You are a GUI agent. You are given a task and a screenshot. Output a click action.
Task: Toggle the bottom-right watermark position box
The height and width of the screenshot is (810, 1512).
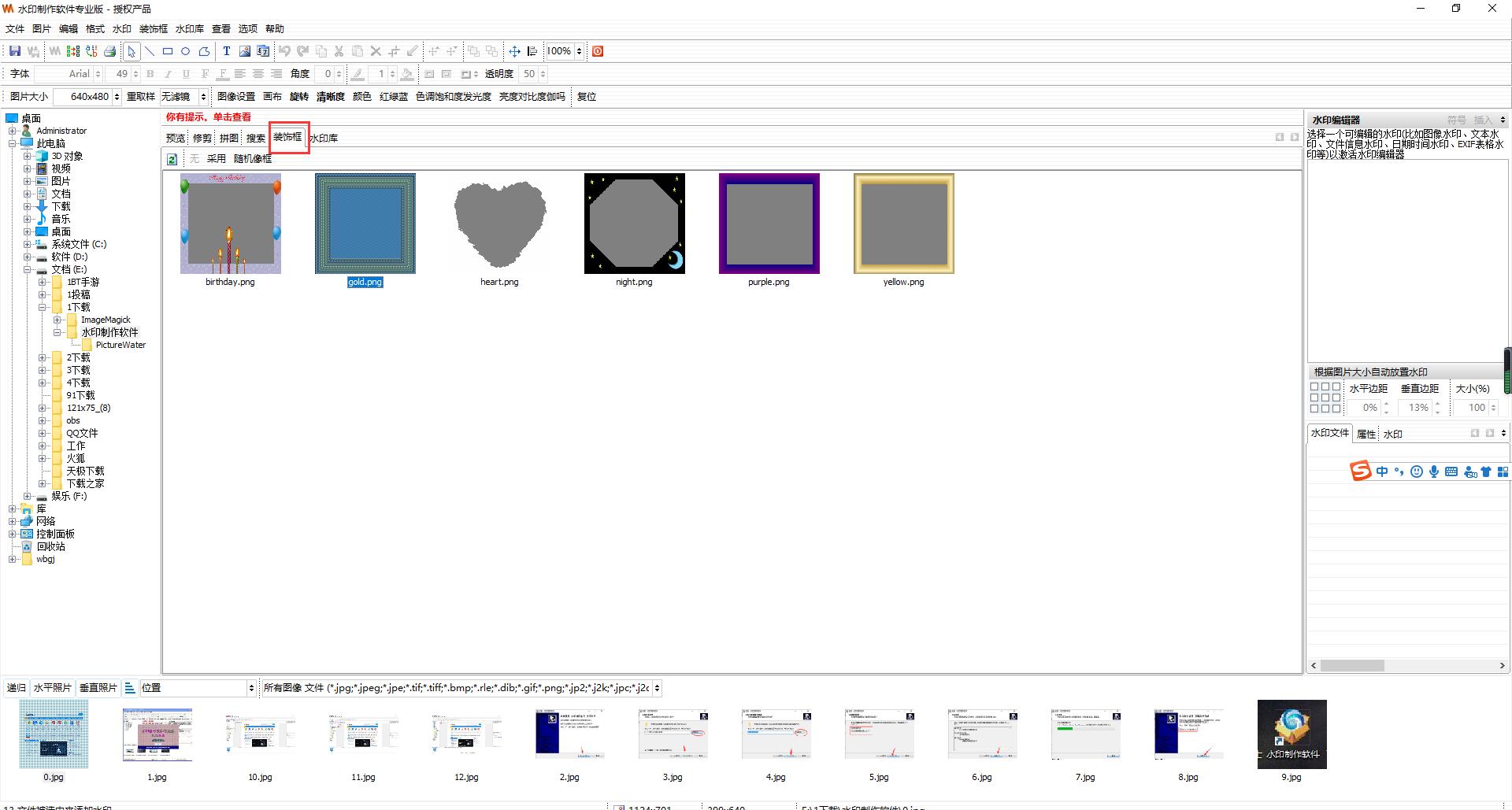pyautogui.click(x=1336, y=409)
